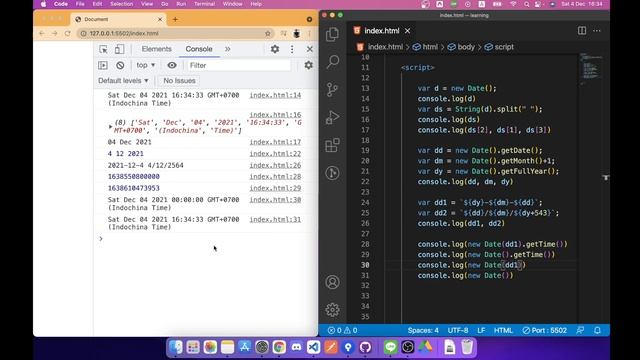Open a new browser tab

[x=175, y=19]
